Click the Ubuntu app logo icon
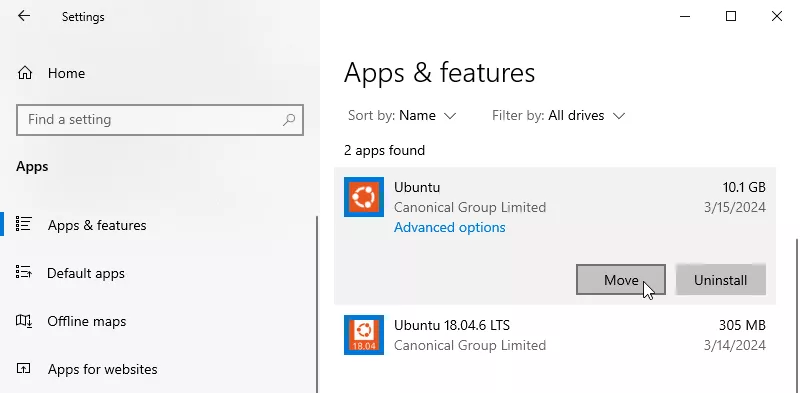The width and height of the screenshot is (800, 393). point(364,197)
